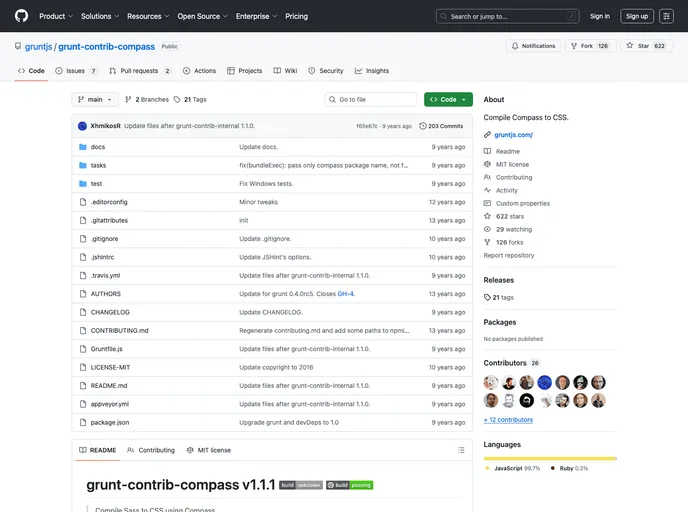Click the GH-4 issue link
The width and height of the screenshot is (688, 512).
coord(346,294)
